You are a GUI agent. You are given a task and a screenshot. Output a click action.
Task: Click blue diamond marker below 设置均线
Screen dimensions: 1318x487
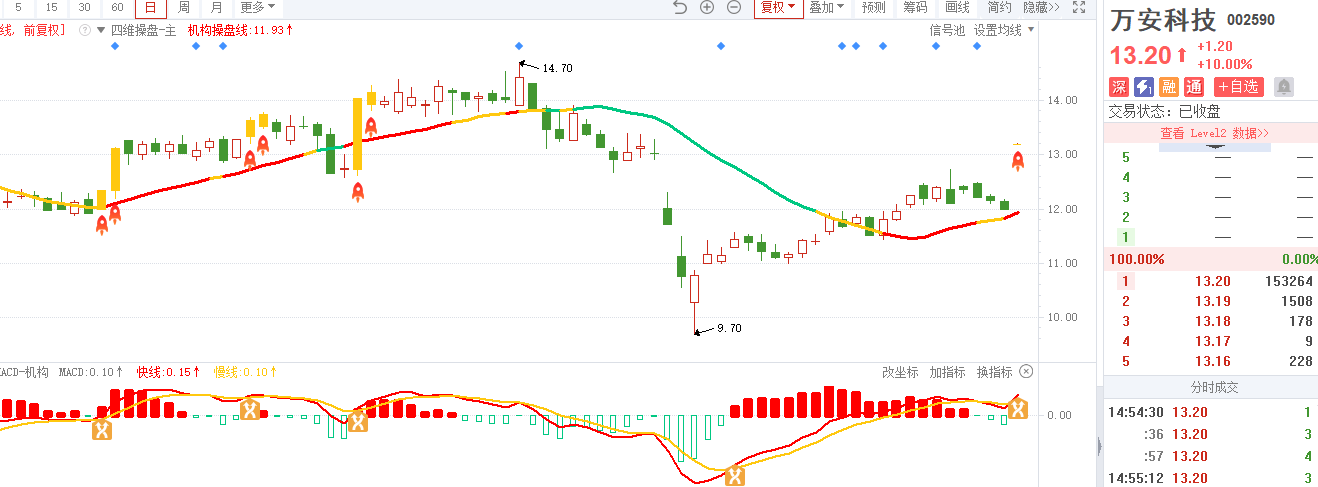tap(977, 46)
